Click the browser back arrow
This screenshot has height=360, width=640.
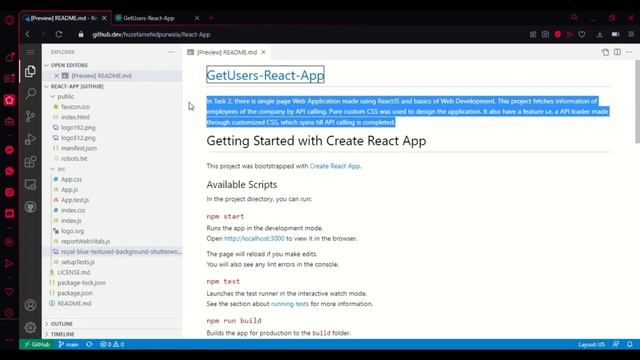point(28,34)
